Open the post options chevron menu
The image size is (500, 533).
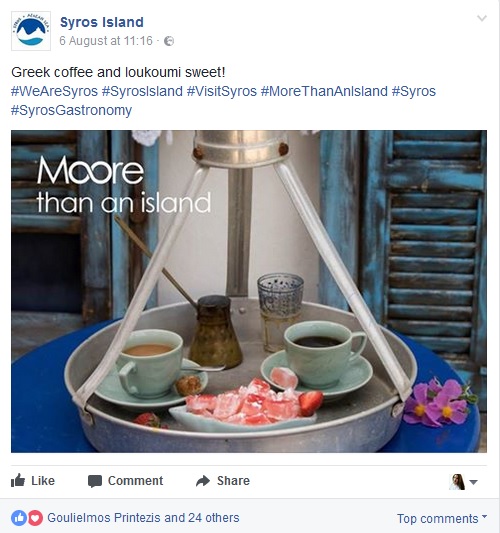point(482,18)
